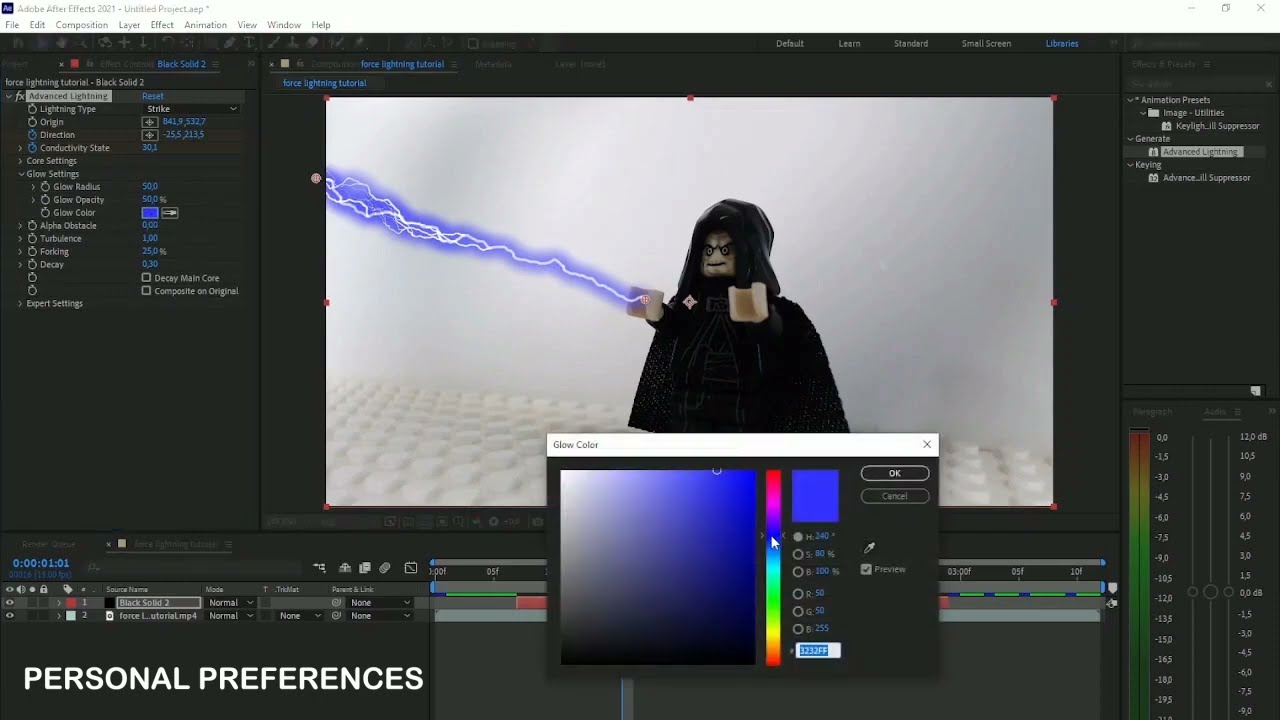Open Mode dropdown for Black Solid 2
The width and height of the screenshot is (1280, 720).
230,603
